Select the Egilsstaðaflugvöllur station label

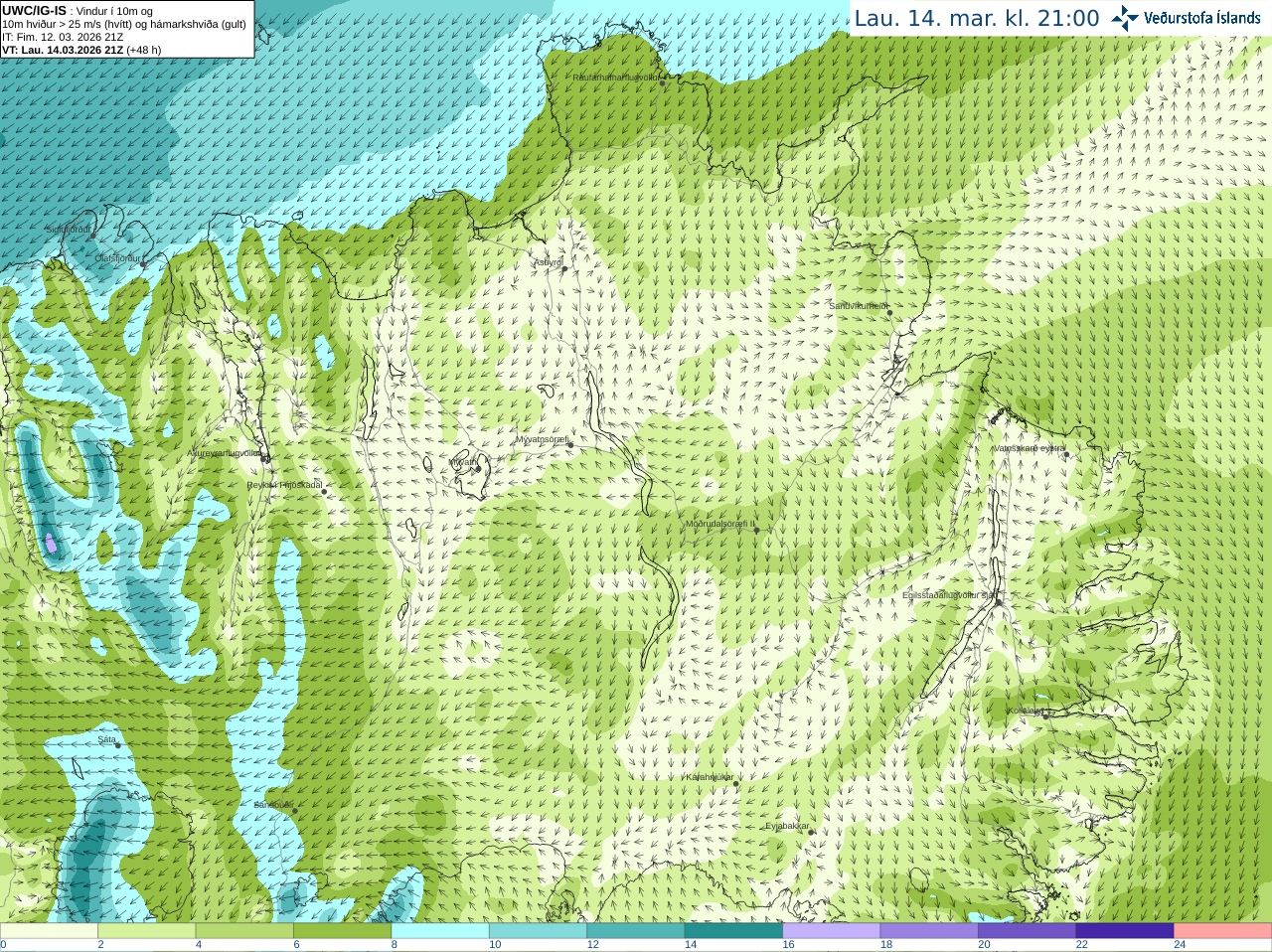pyautogui.click(x=949, y=595)
